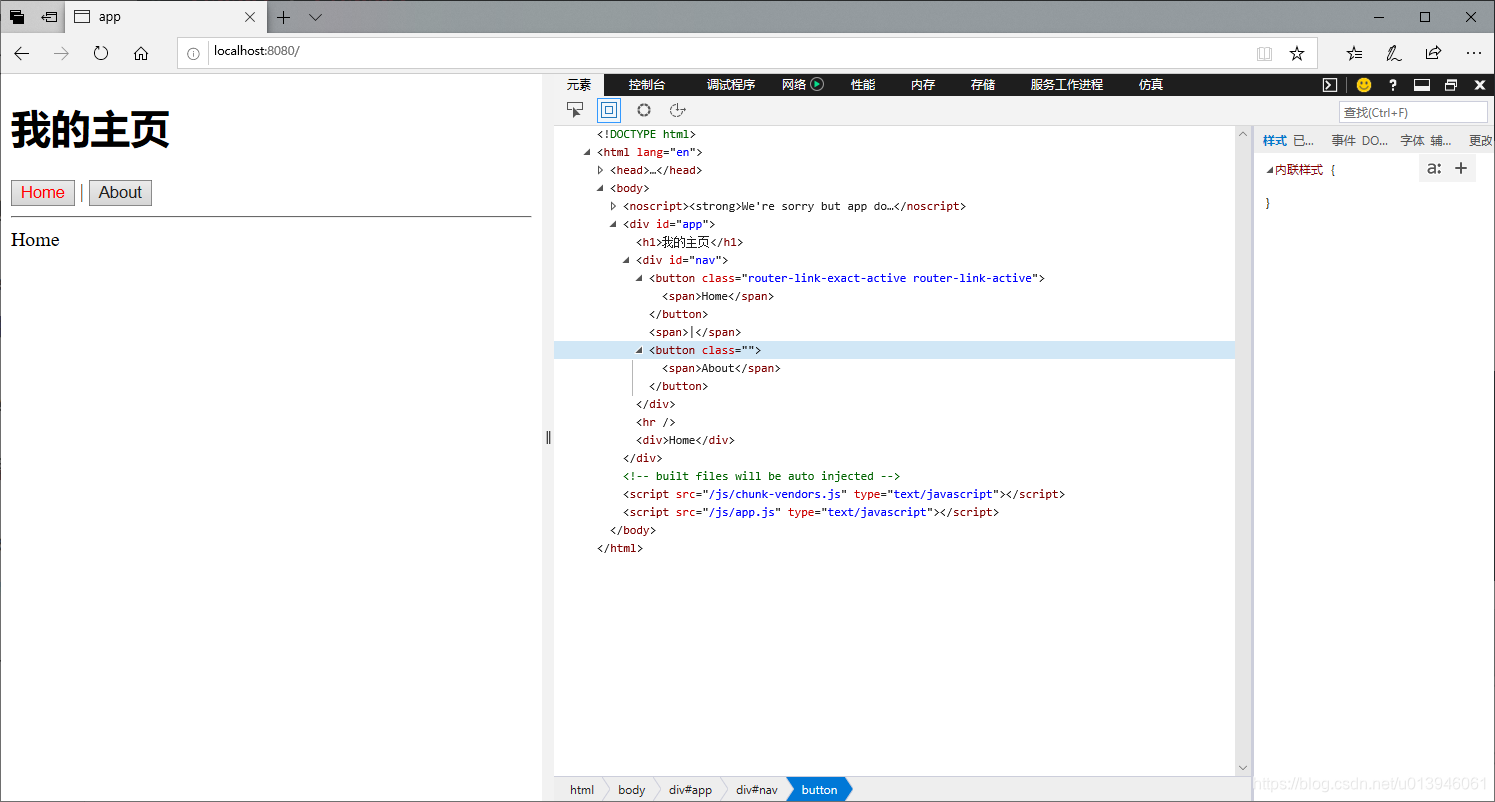Click the Home button on the page

[43, 193]
